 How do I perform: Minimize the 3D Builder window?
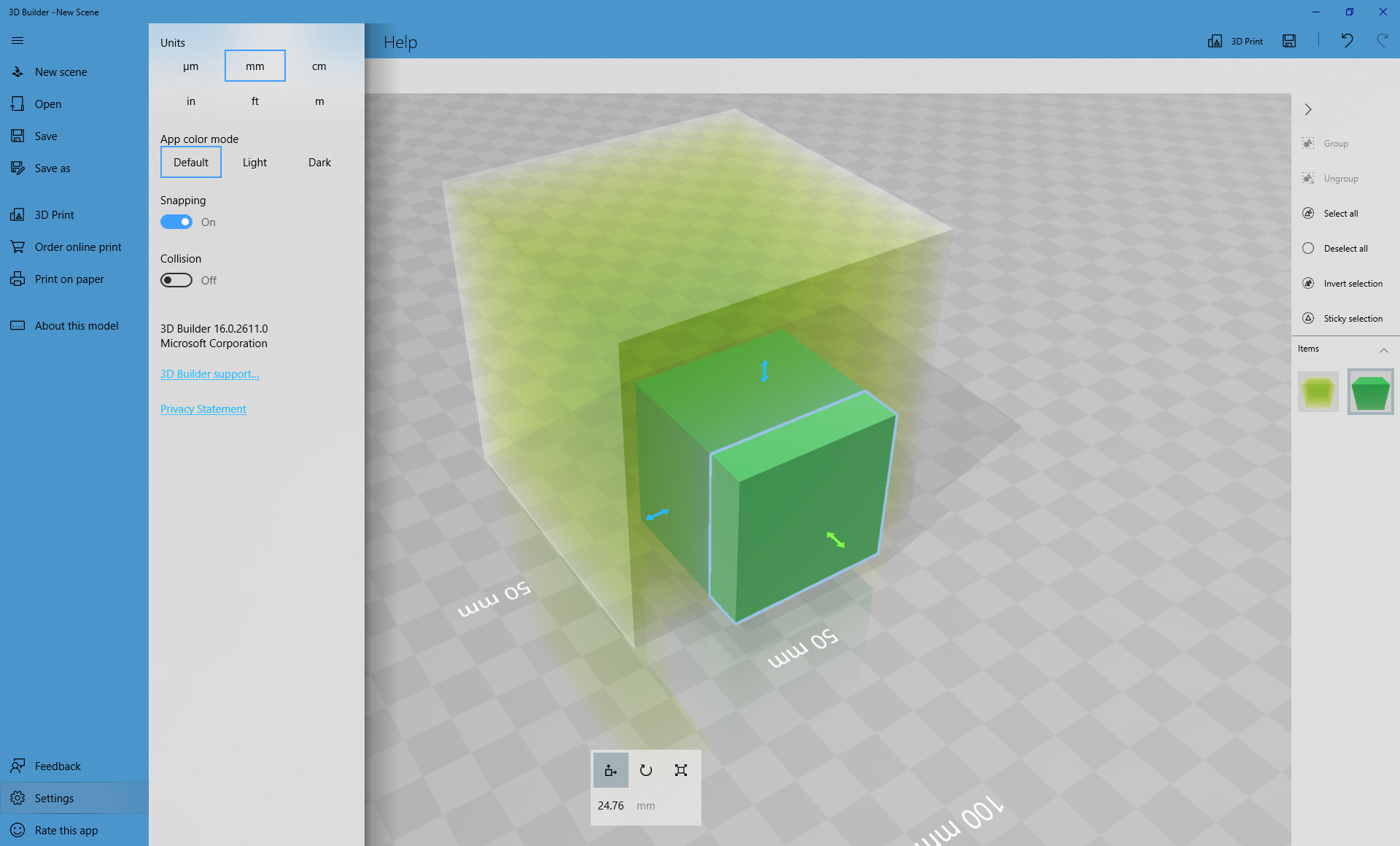(1316, 12)
